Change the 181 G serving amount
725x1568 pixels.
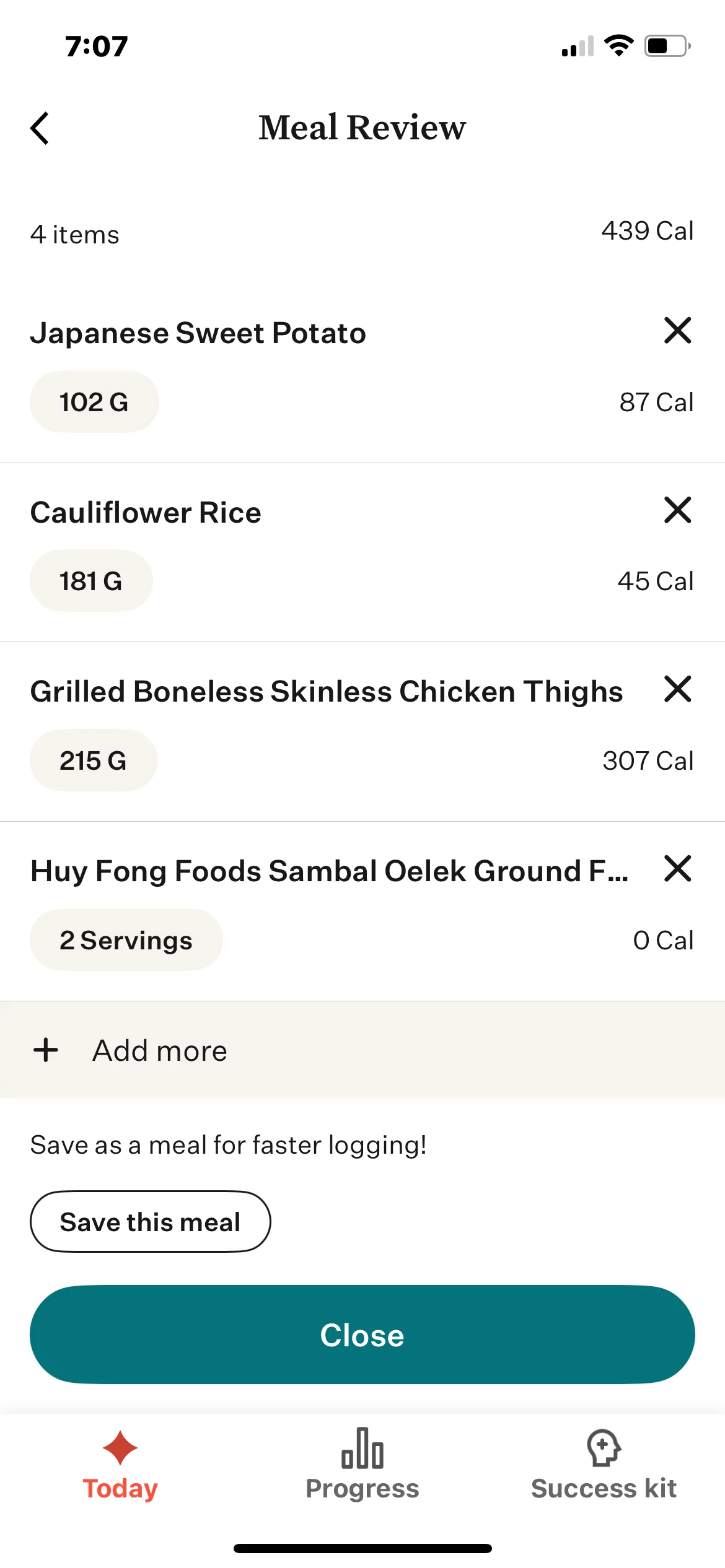tap(91, 581)
